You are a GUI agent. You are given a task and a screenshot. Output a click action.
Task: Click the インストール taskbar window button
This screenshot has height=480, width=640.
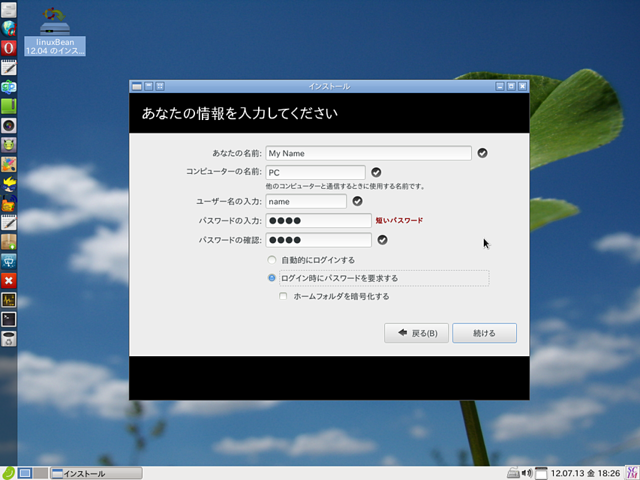pos(97,473)
